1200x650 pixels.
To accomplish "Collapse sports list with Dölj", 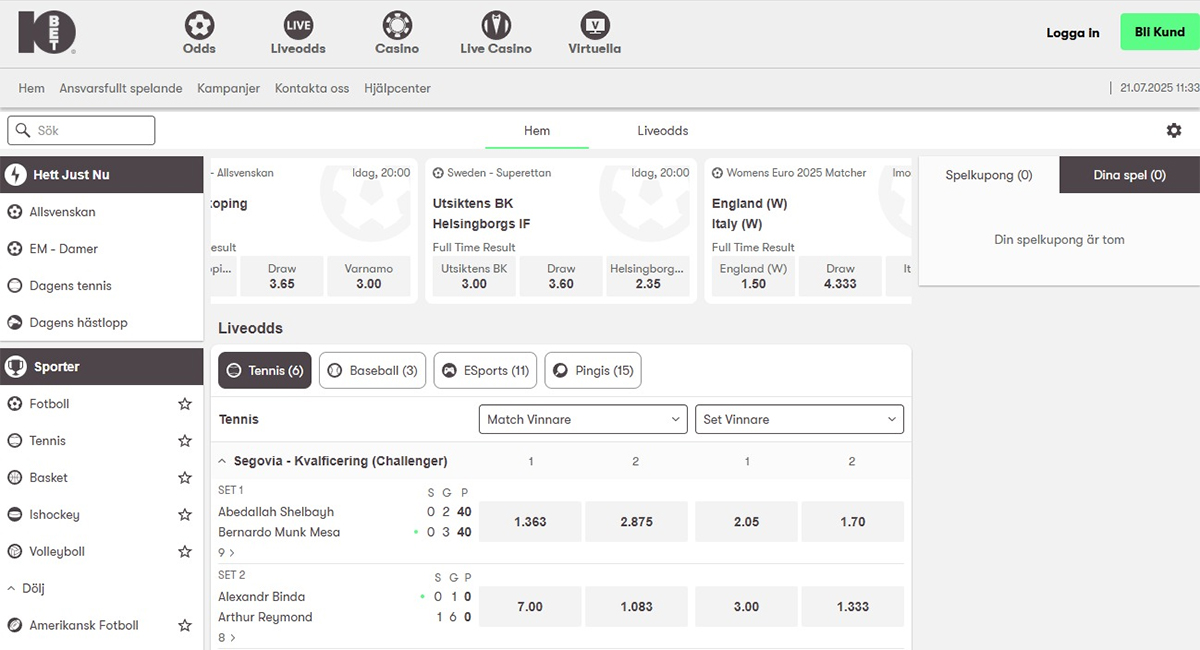I will pos(26,589).
